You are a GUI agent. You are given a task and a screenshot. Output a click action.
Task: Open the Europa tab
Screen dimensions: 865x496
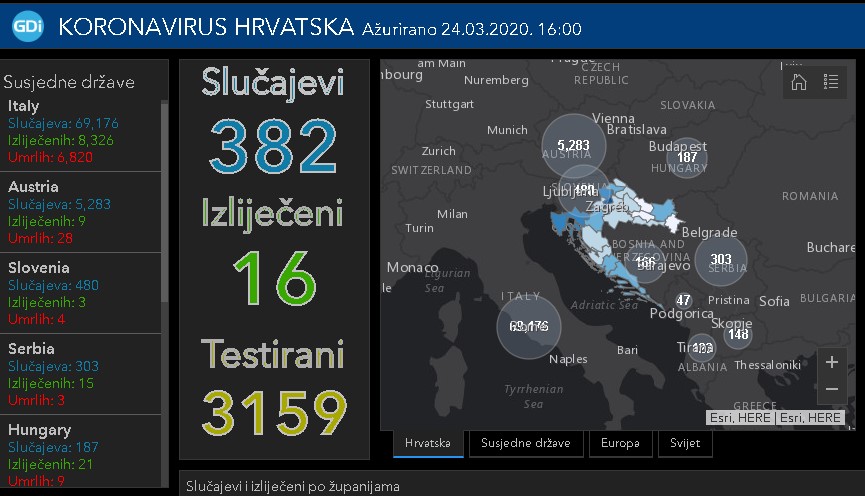tap(620, 443)
